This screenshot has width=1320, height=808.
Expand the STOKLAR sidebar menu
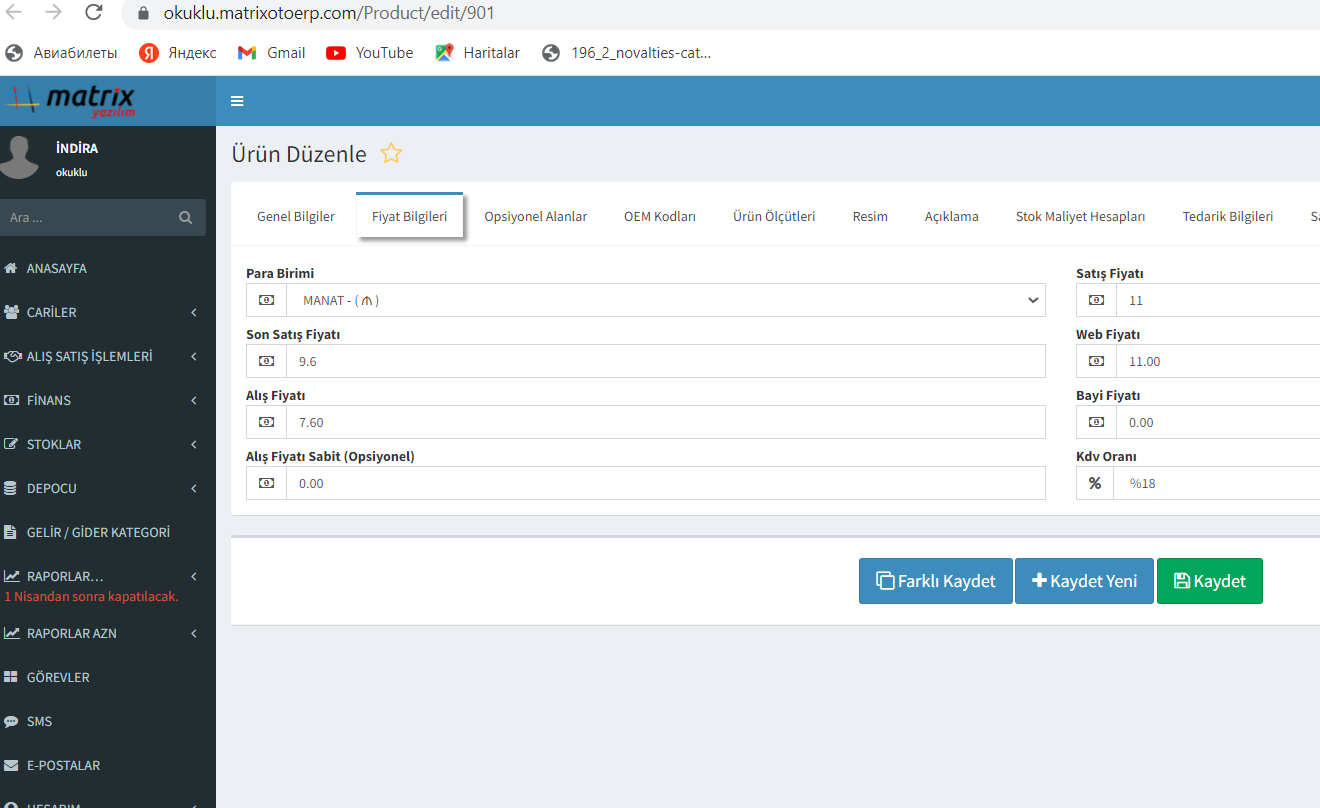(x=100, y=445)
